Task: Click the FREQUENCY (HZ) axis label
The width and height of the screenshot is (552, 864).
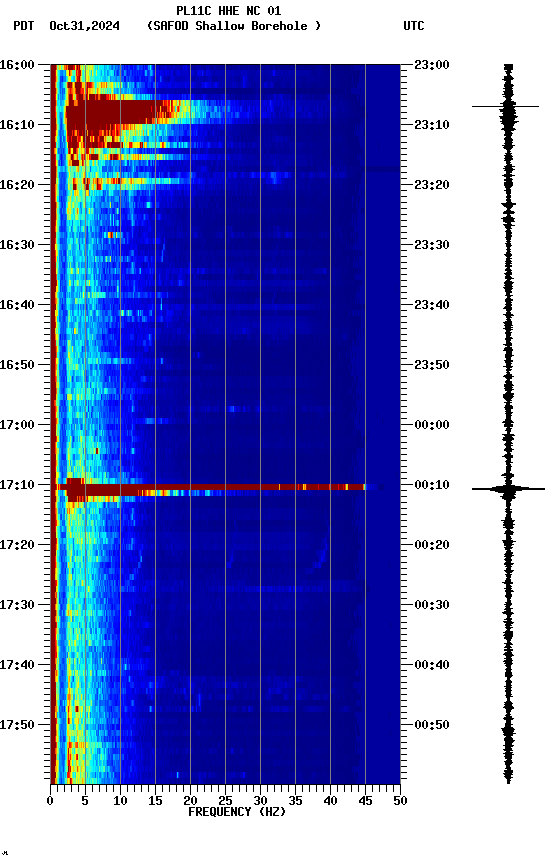Action: [x=237, y=813]
